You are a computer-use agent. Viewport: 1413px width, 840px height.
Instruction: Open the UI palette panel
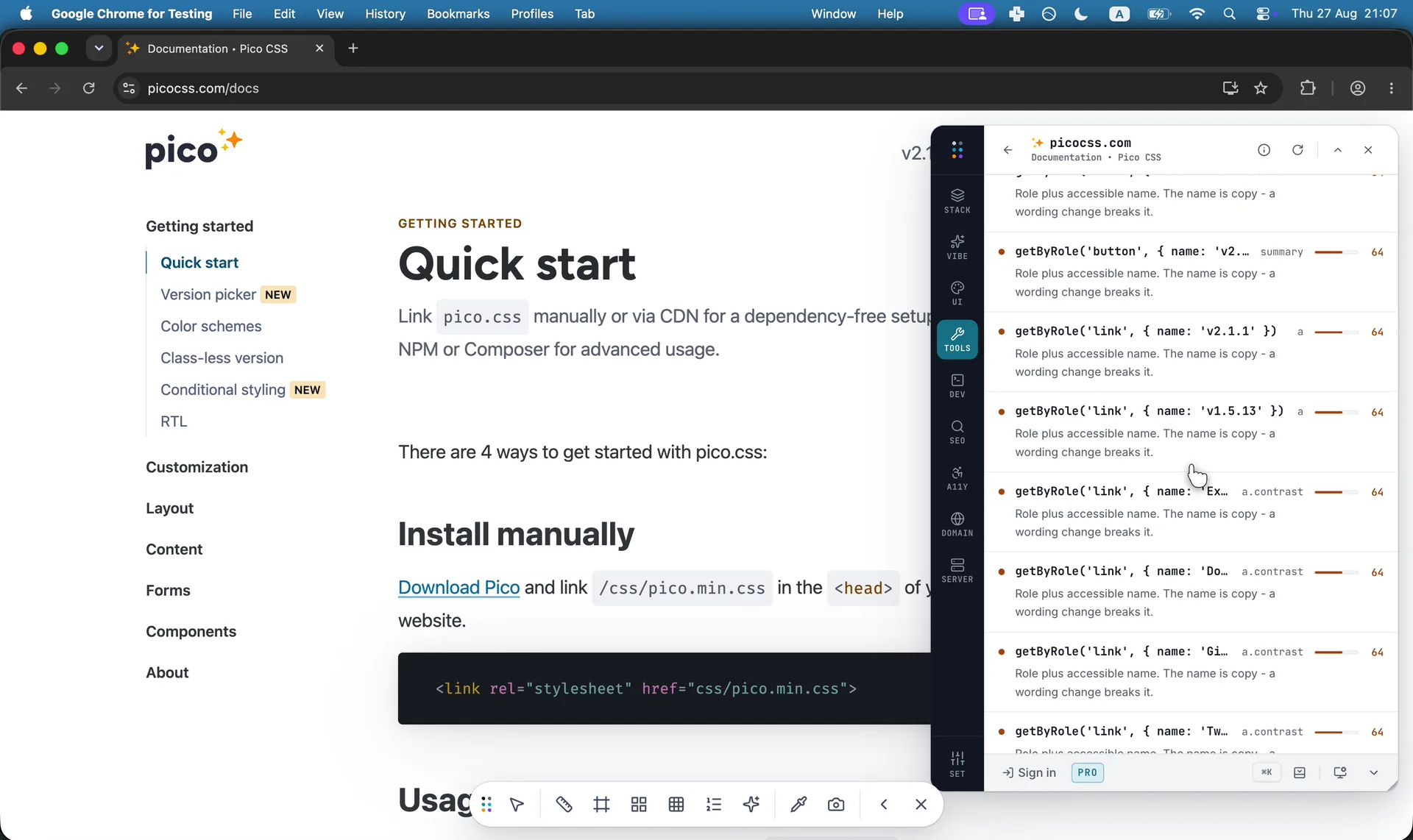click(957, 293)
